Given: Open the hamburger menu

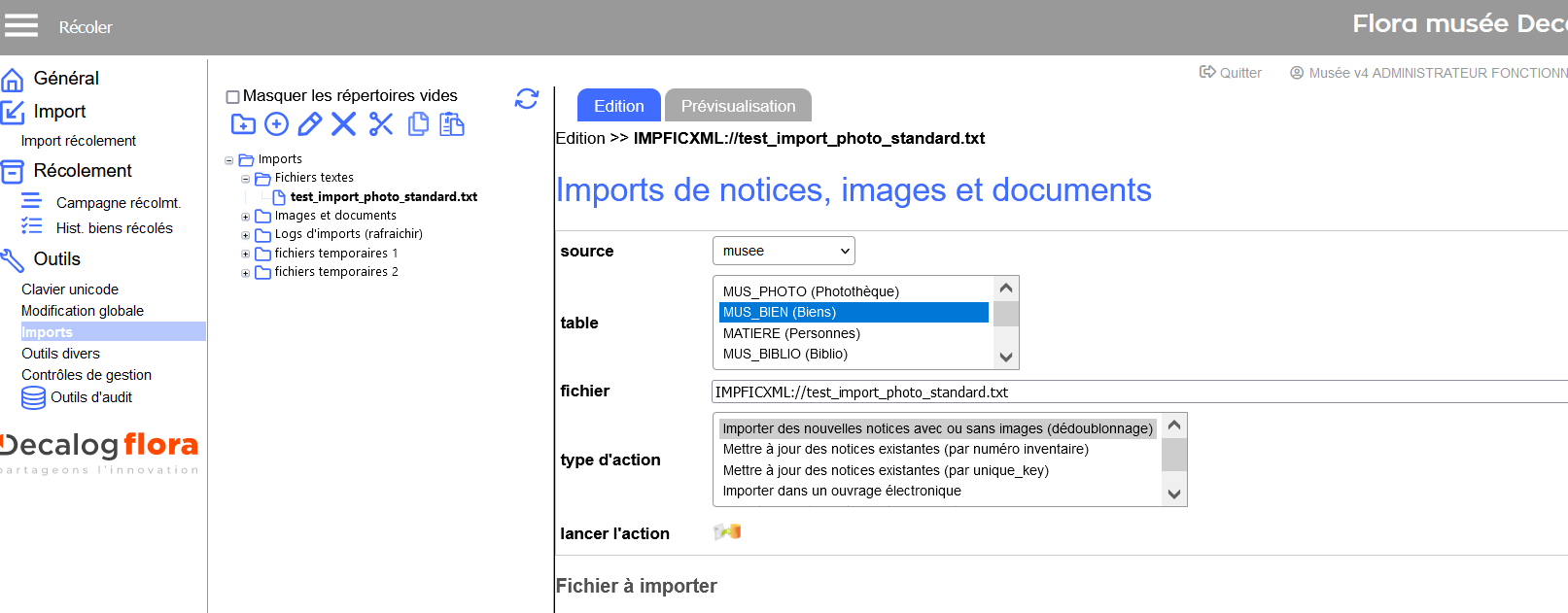Looking at the screenshot, I should tap(21, 26).
